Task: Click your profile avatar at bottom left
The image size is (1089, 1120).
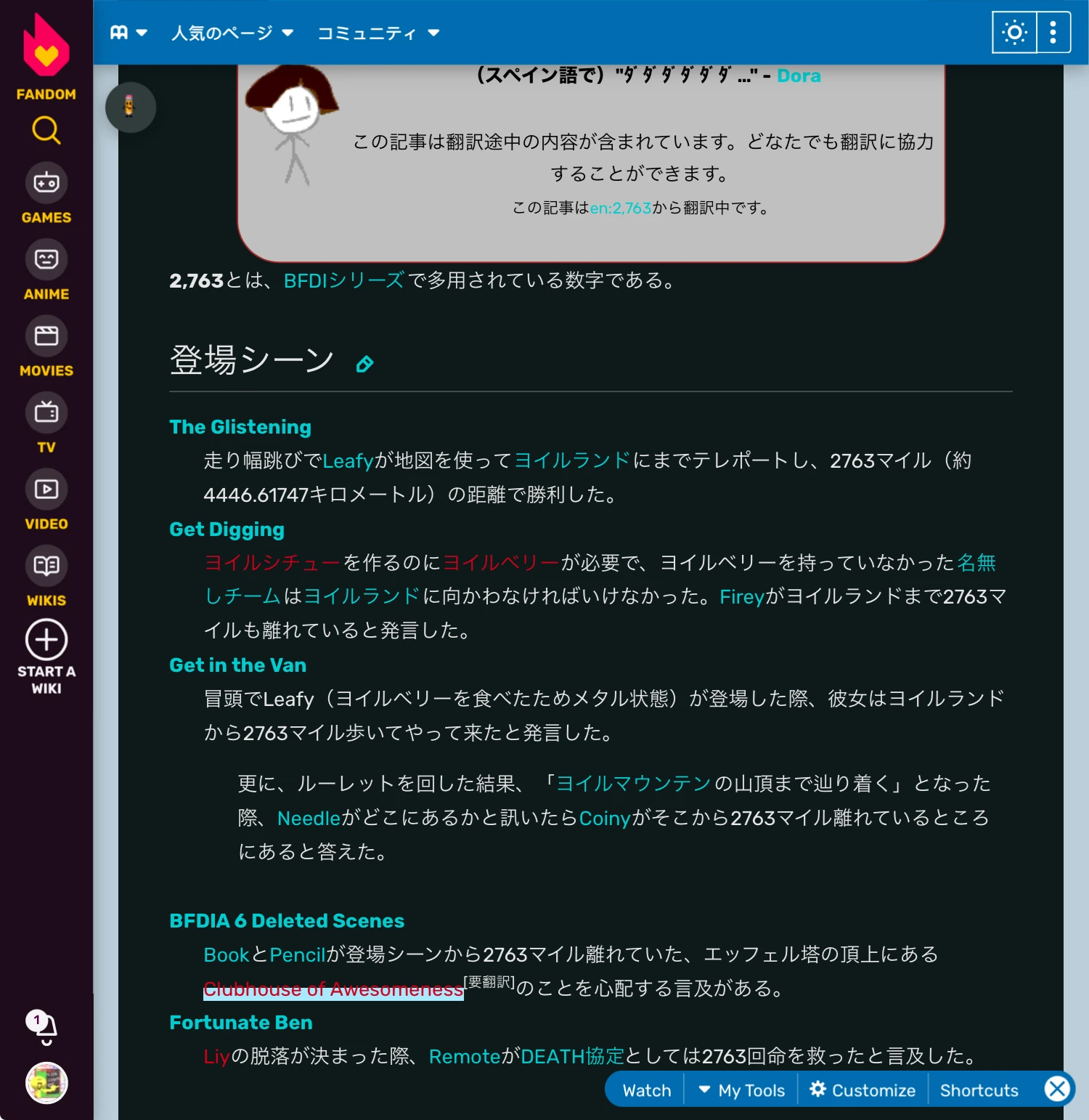Action: coord(46,1084)
